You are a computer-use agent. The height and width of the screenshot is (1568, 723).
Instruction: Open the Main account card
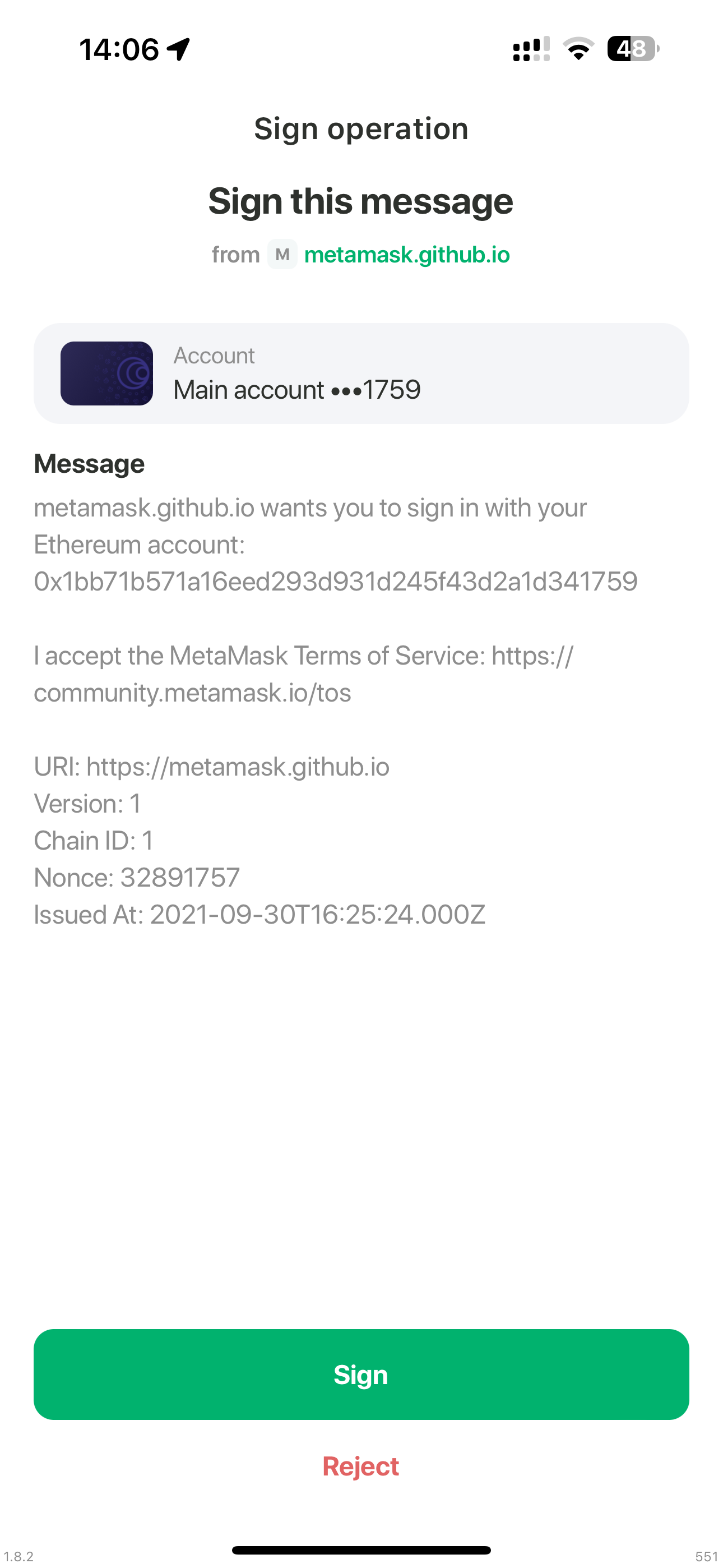[361, 373]
